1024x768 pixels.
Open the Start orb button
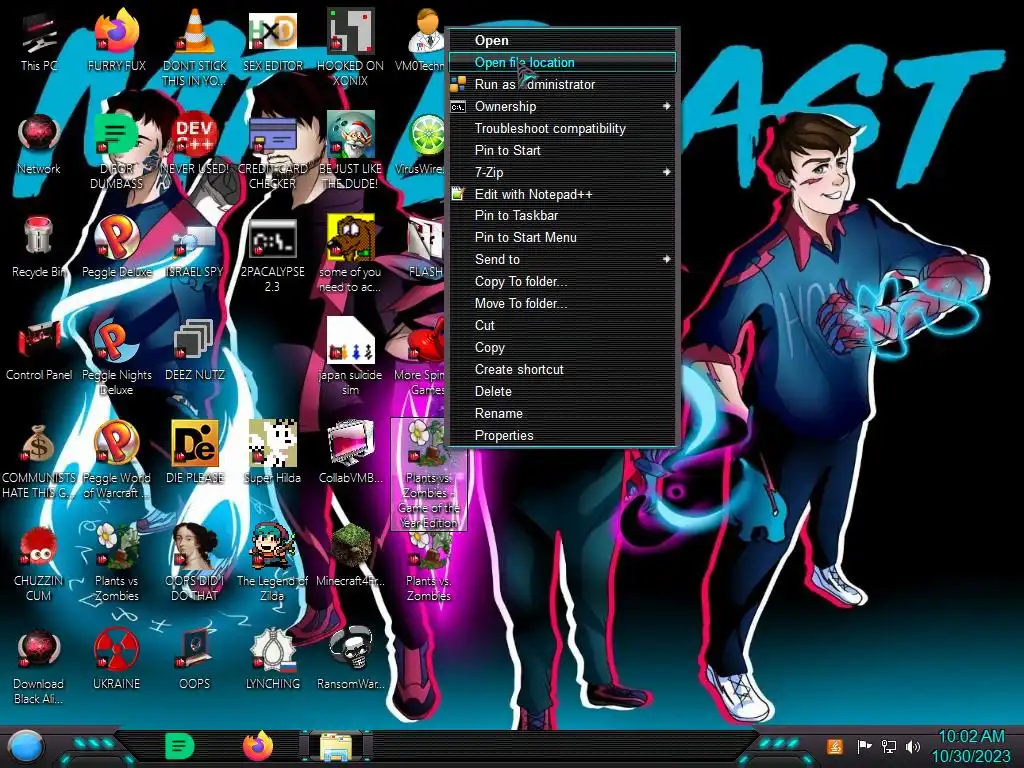click(26, 746)
